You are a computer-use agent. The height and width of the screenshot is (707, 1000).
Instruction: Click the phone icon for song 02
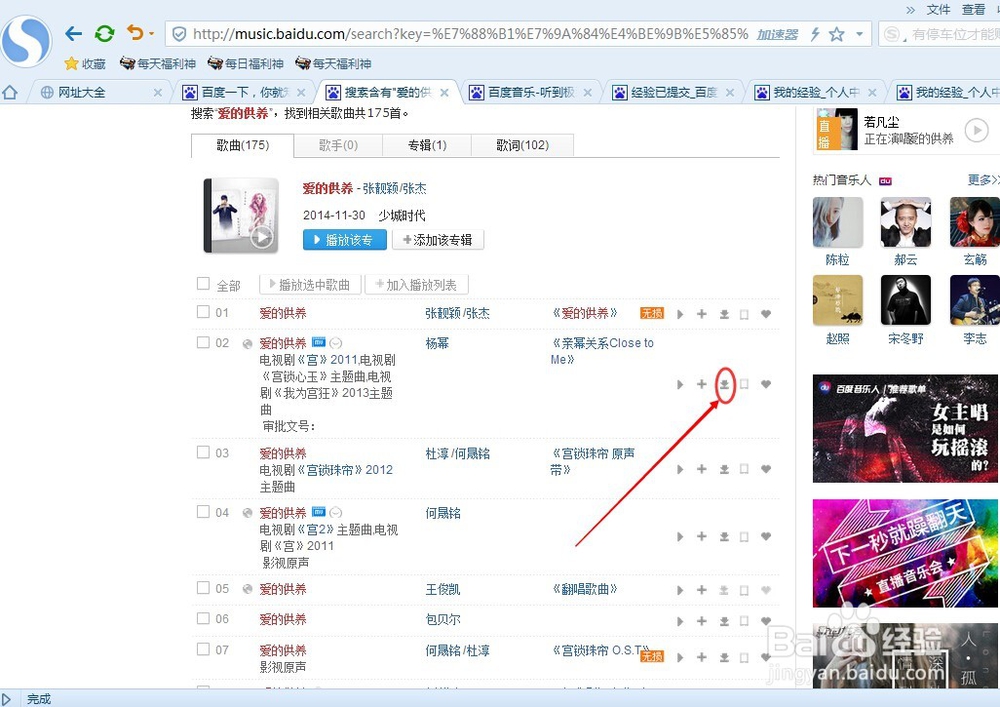744,384
